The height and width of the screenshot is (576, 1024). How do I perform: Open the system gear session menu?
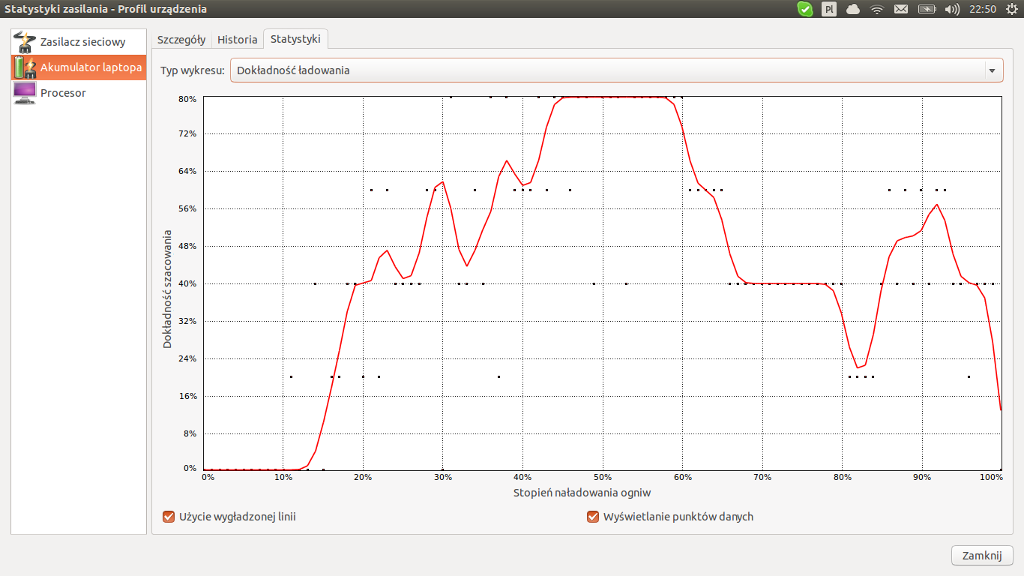coord(1011,9)
